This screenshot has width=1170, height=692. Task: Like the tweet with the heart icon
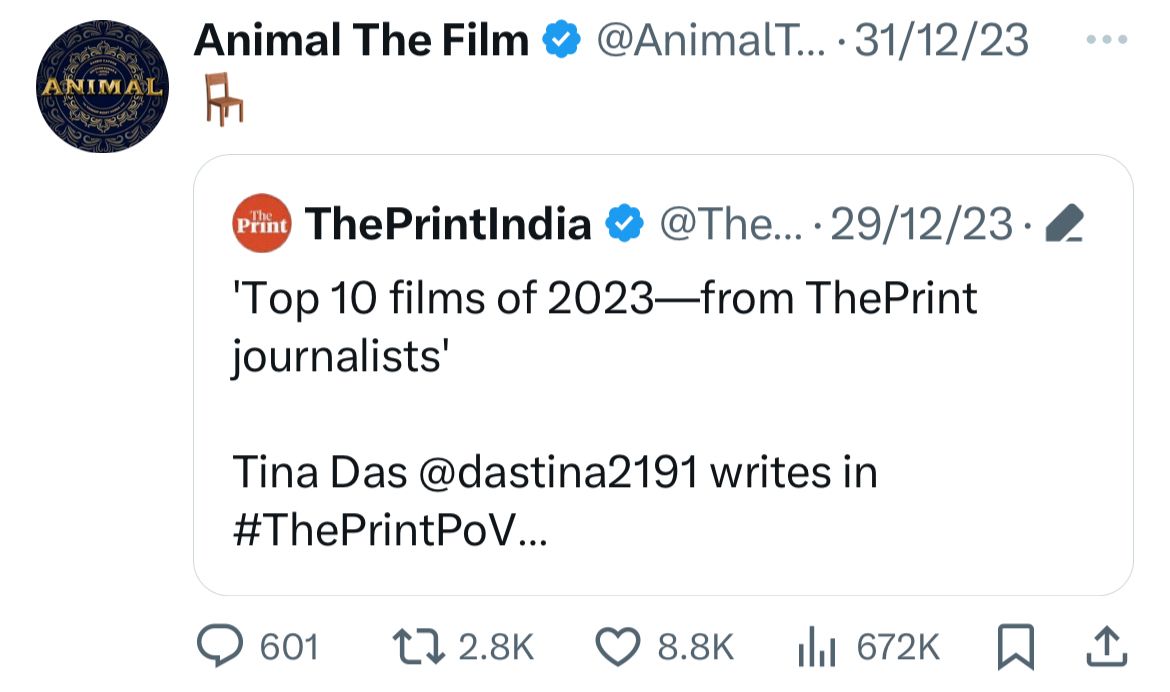pos(618,647)
